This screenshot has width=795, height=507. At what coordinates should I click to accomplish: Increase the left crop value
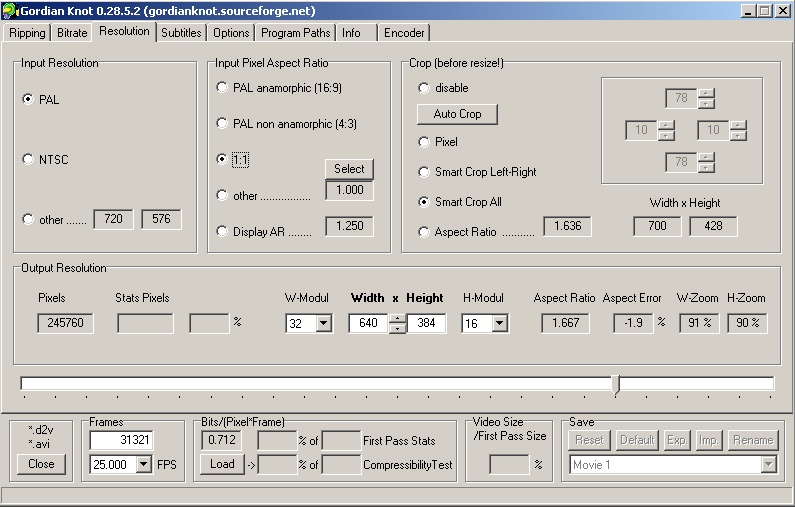pos(666,125)
